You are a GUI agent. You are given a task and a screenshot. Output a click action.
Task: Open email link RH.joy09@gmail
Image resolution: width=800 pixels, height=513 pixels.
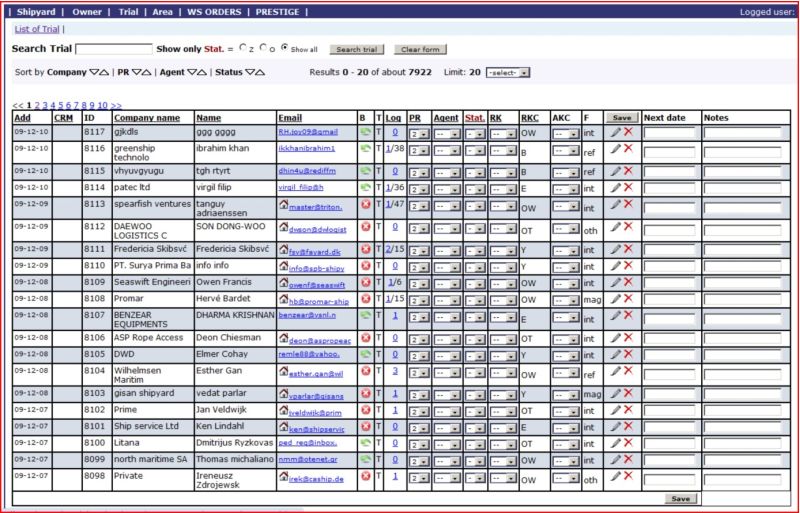pos(308,132)
